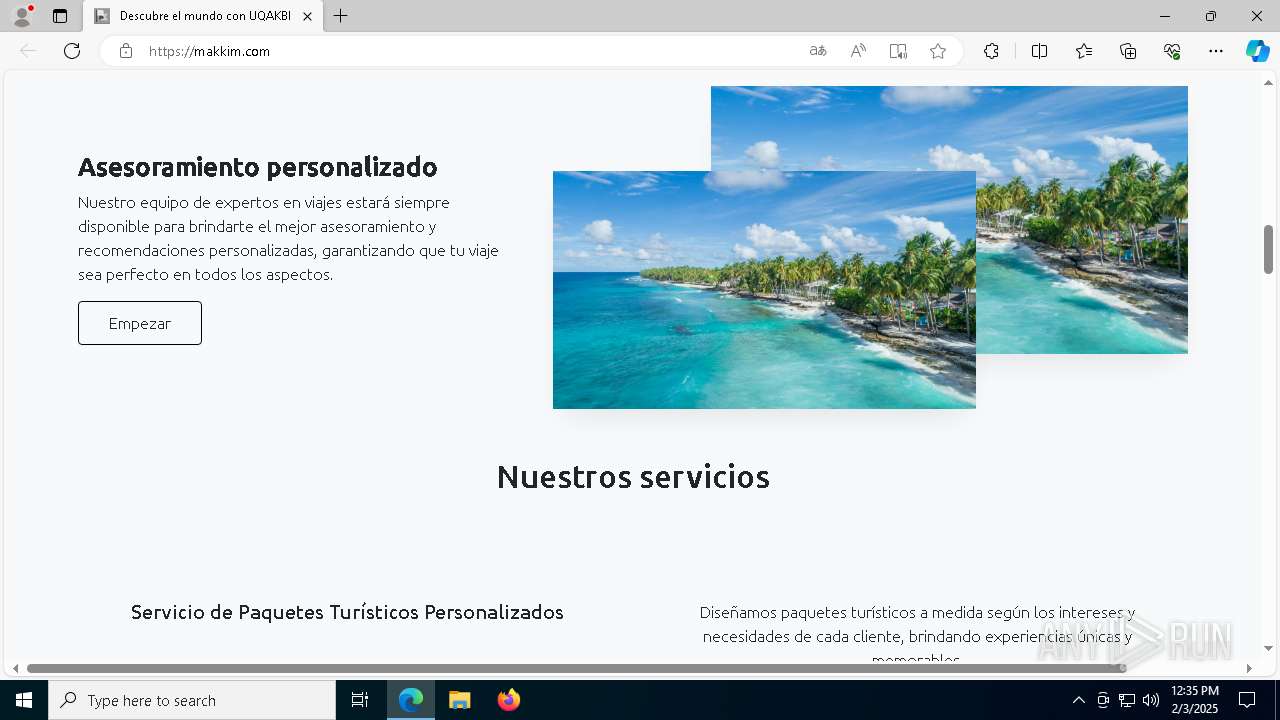This screenshot has height=720, width=1280.
Task: Open Firefox on the taskbar
Action: pos(509,700)
